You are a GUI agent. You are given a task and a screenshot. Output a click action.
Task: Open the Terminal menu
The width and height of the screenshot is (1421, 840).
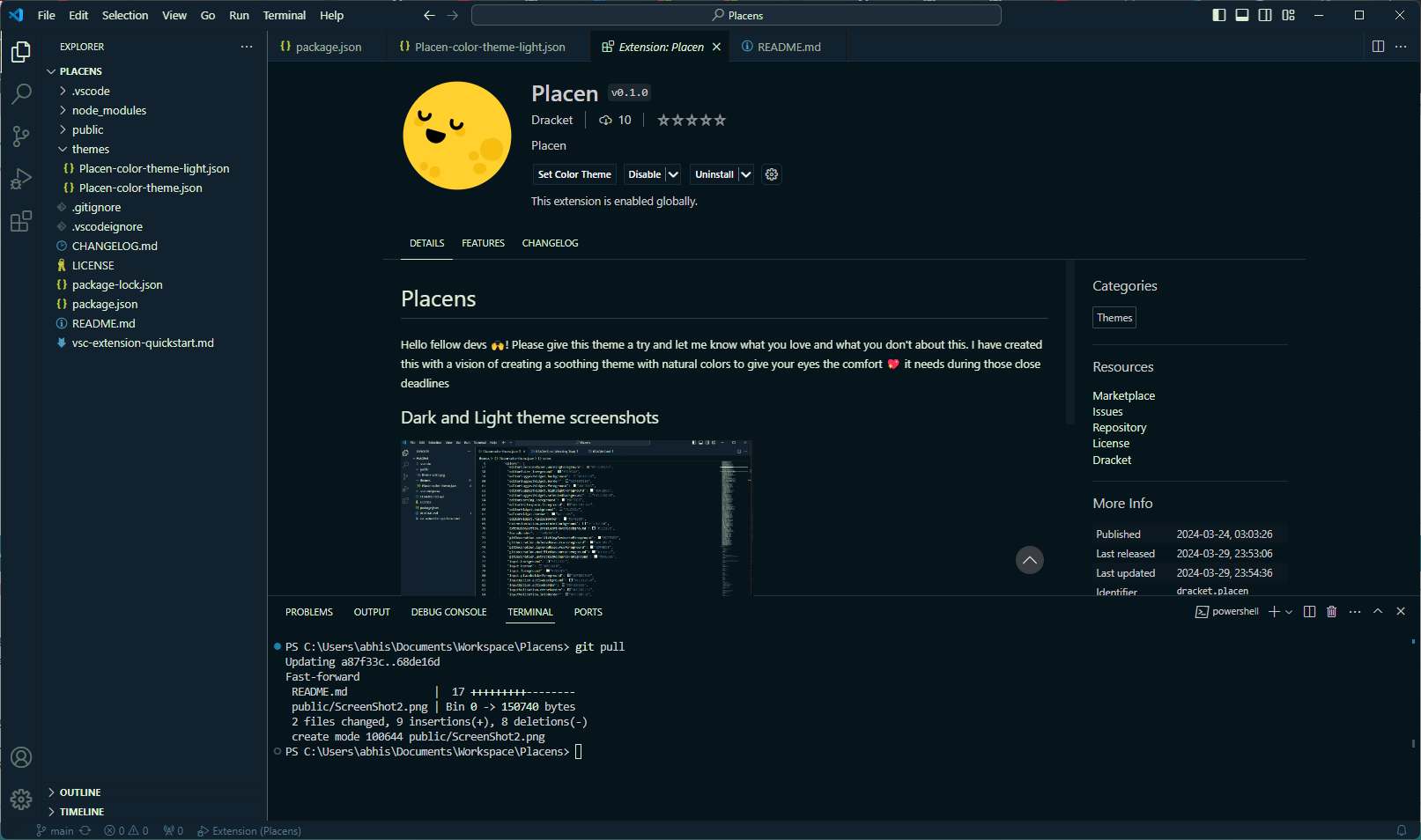tap(285, 15)
